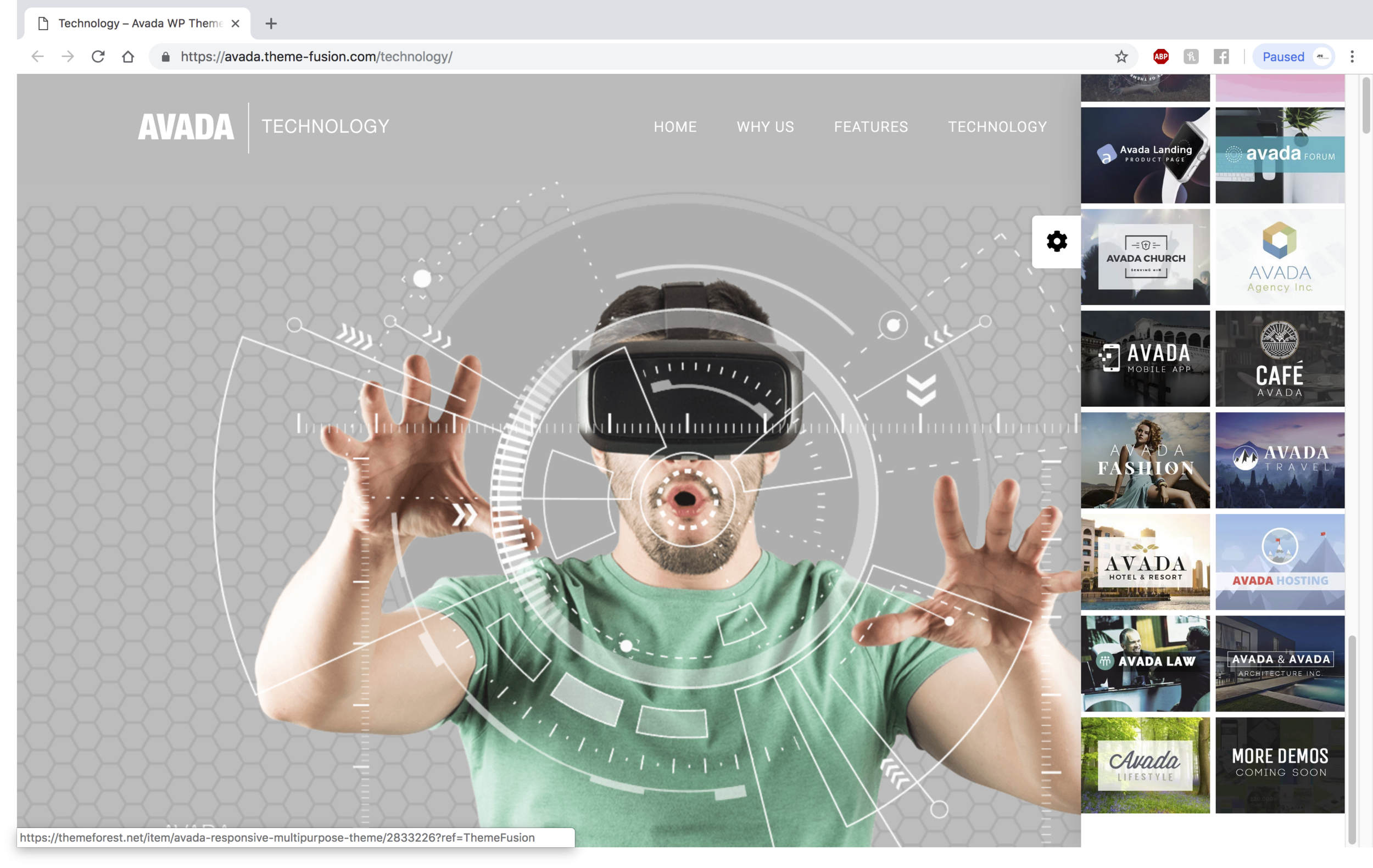The height and width of the screenshot is (868, 1373).
Task: Open the Avada Hotel & Resort demo
Action: click(x=1145, y=562)
